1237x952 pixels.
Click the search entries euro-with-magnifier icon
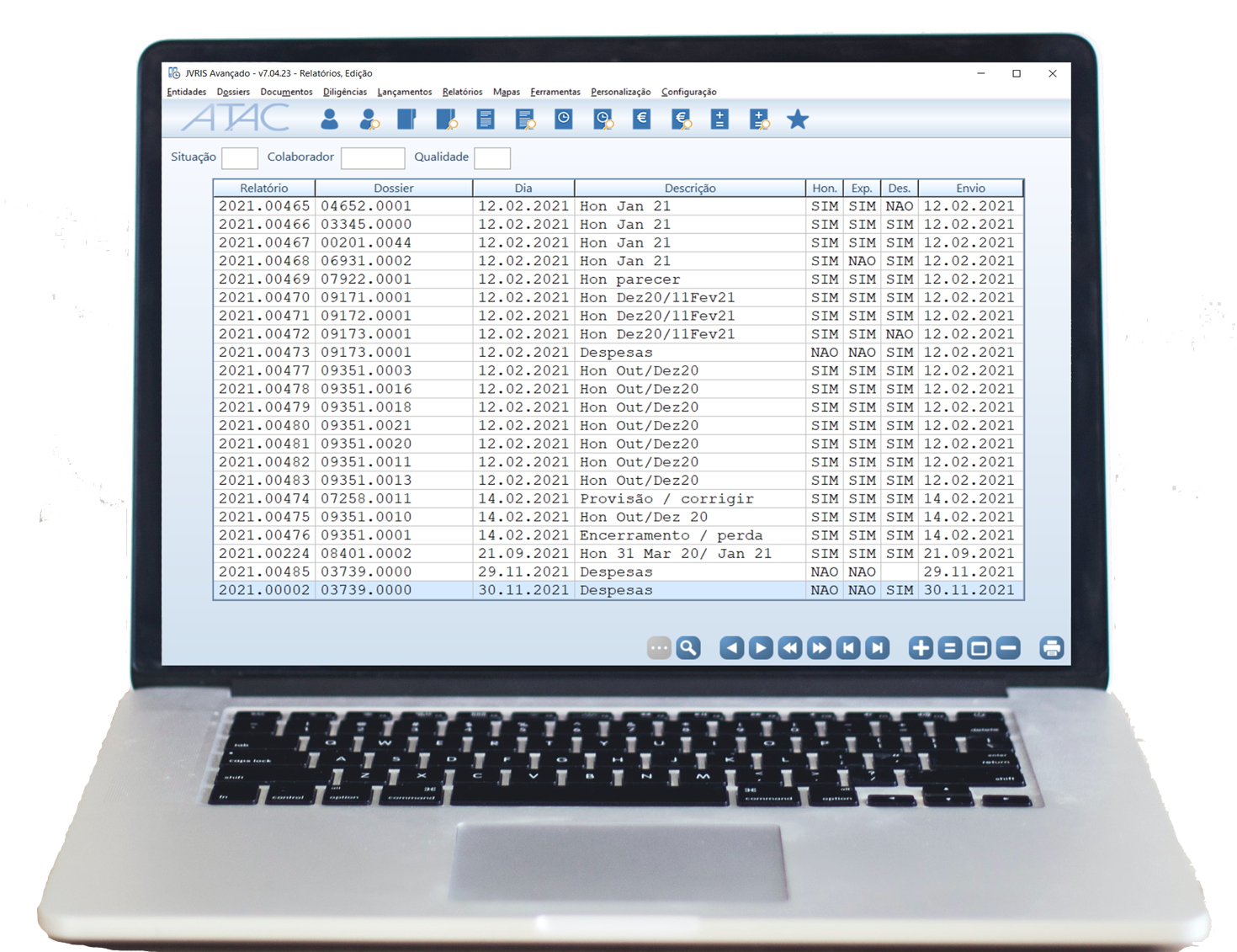pos(681,120)
